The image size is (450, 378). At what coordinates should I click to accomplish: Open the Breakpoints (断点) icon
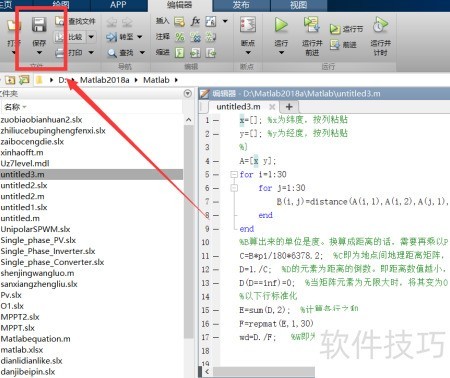248,25
